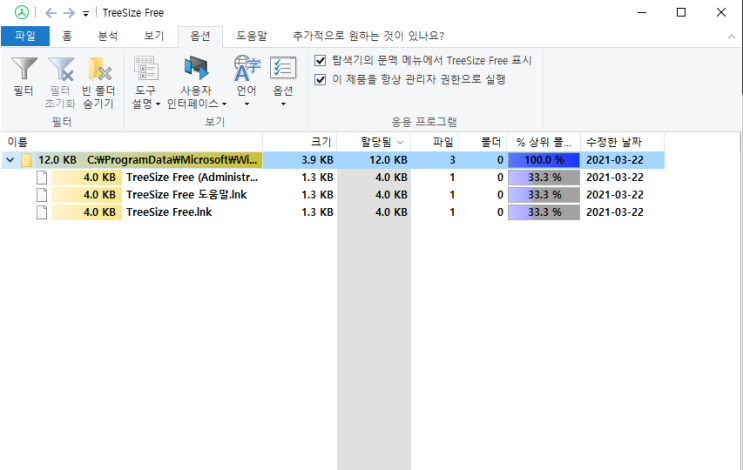Click the back arrow in title bar

[51, 13]
